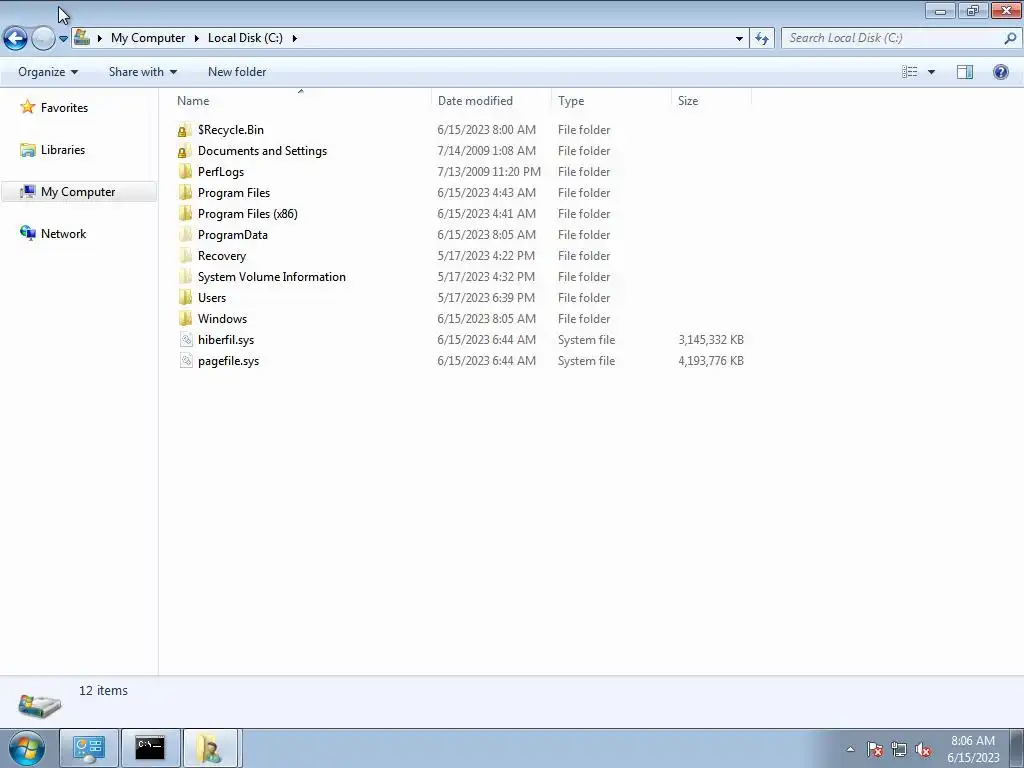Image resolution: width=1024 pixels, height=768 pixels.
Task: Open Server Manager from taskbar
Action: coord(89,748)
